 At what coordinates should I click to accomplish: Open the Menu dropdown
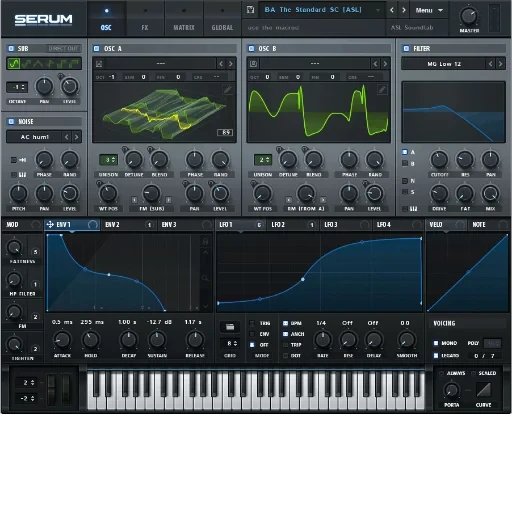click(429, 10)
